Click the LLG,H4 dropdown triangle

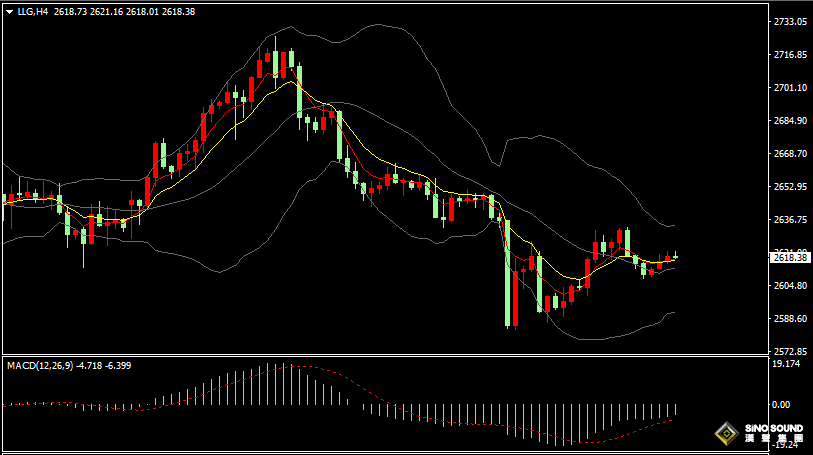coord(9,12)
